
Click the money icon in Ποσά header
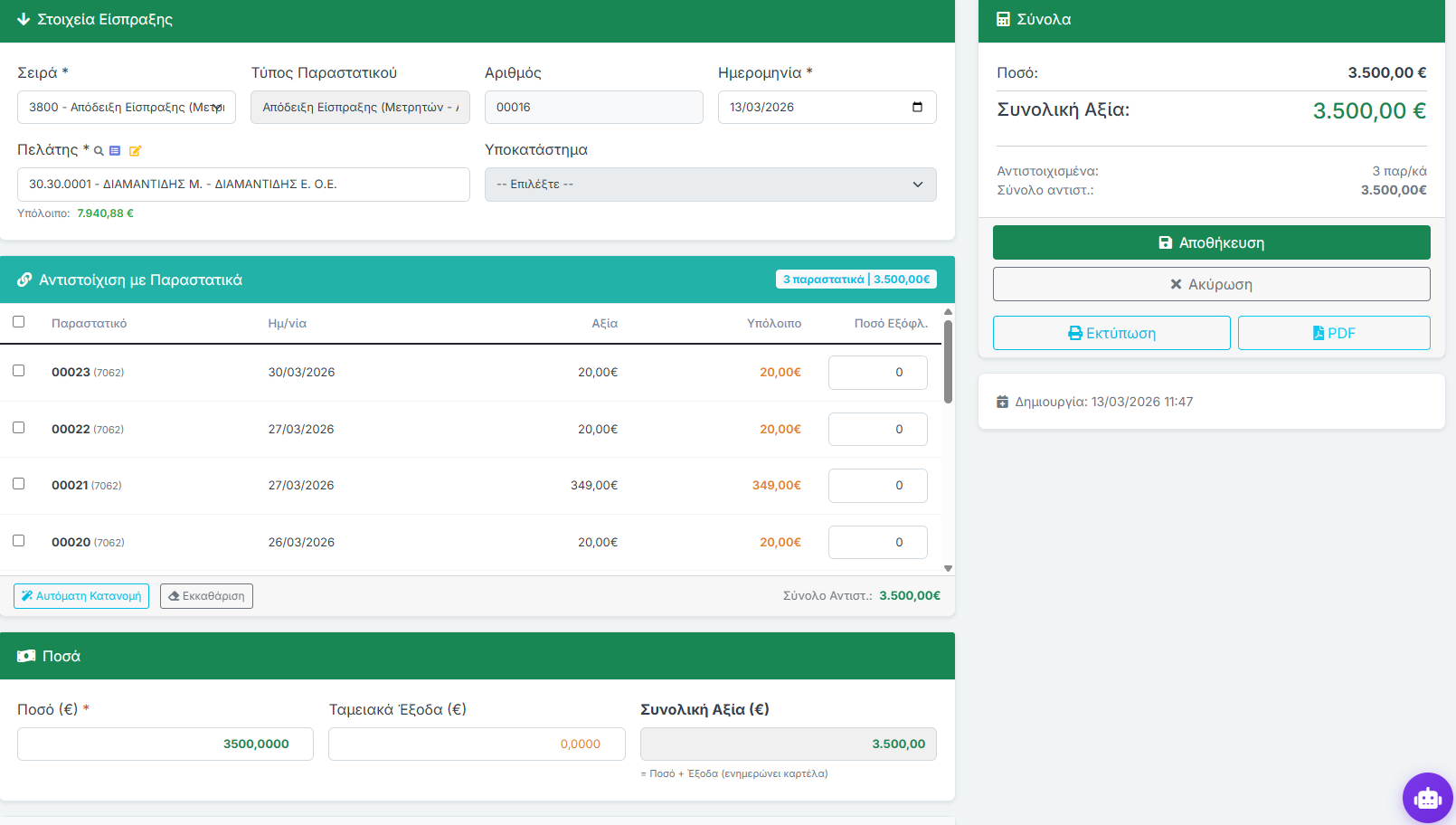pos(26,656)
